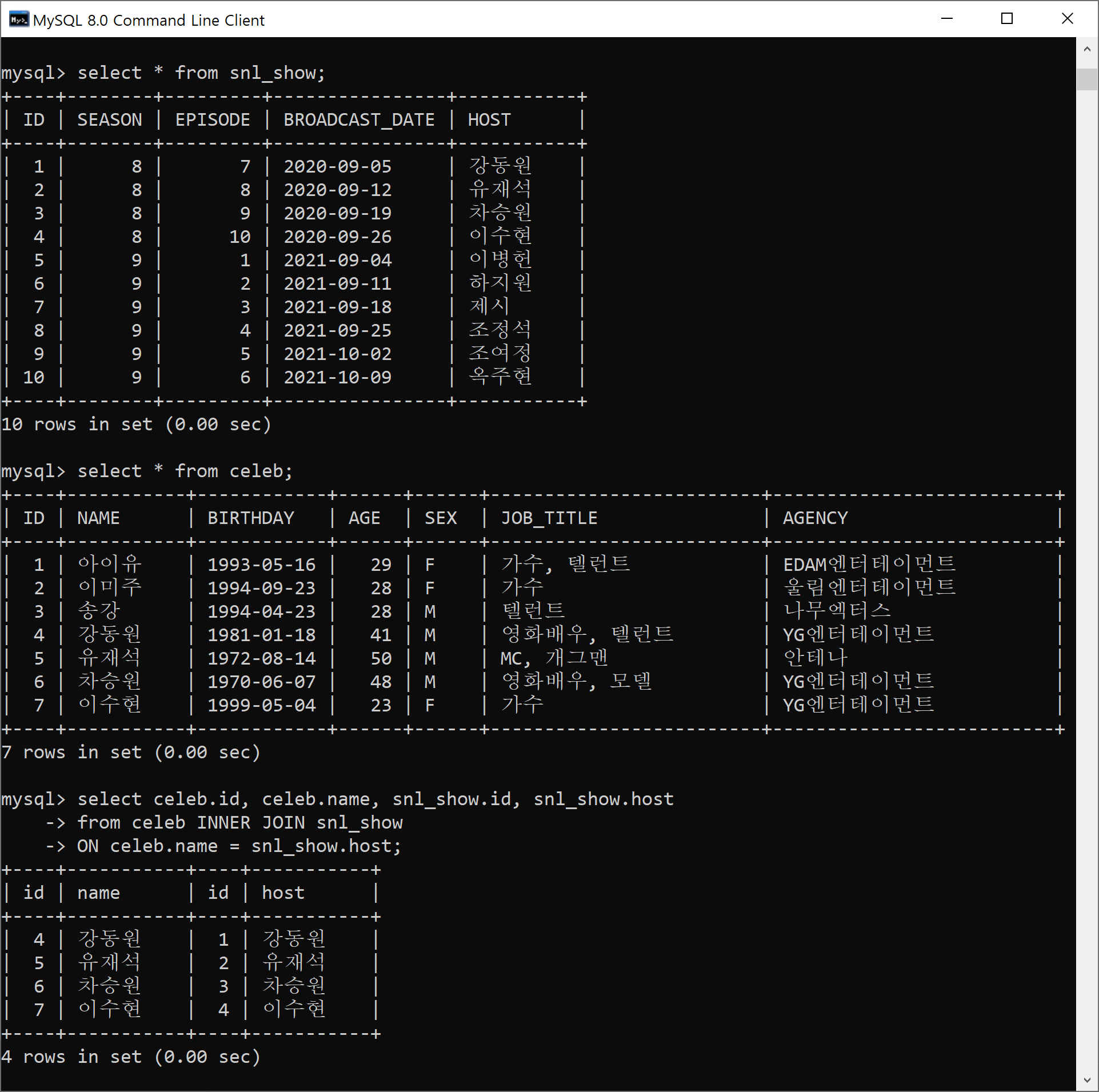Click the scrollbar down arrow
The image size is (1099, 1092).
pyautogui.click(x=1087, y=1080)
